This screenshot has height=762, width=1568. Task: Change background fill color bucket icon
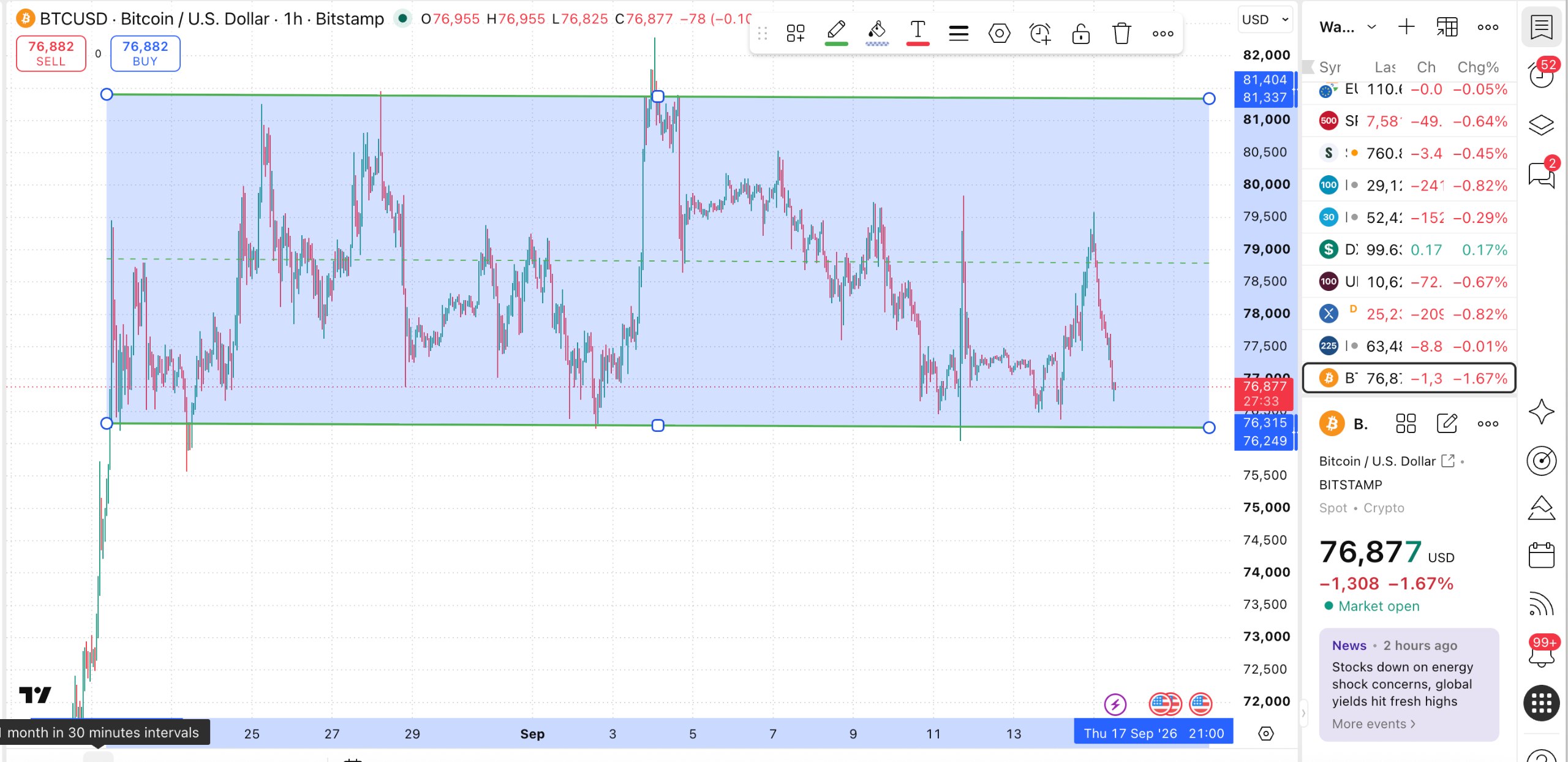(877, 33)
